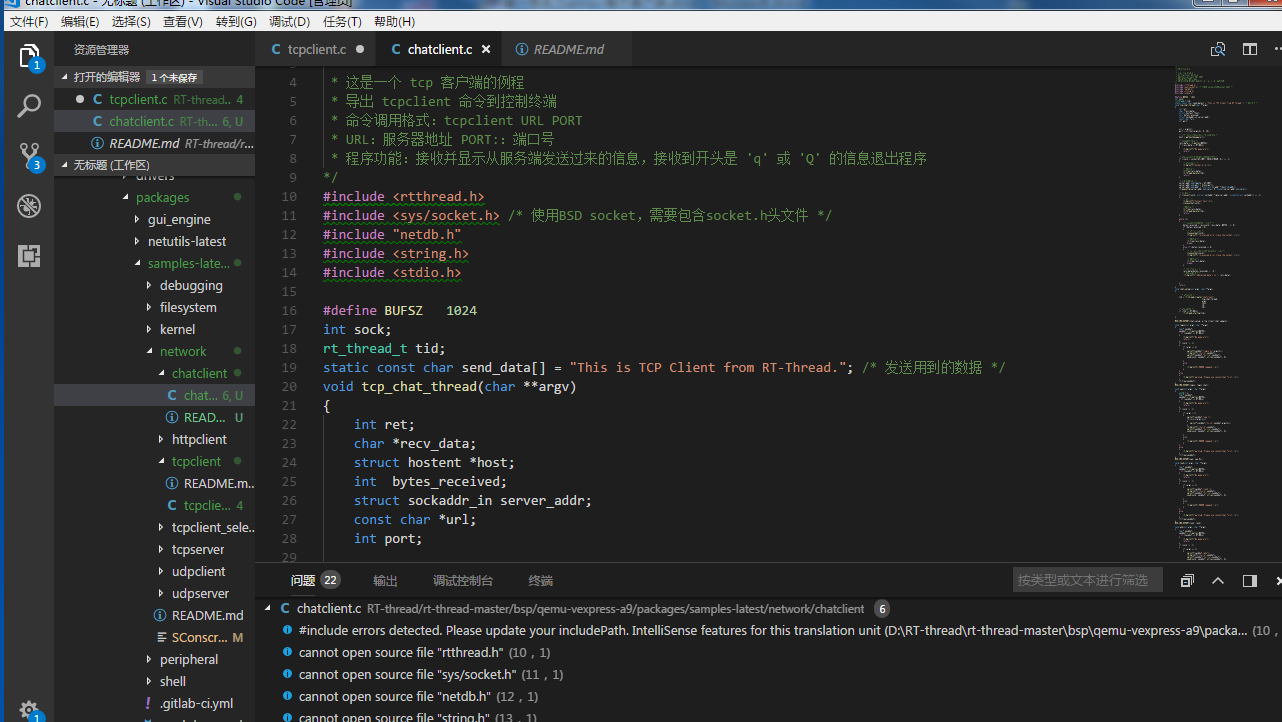This screenshot has width=1282, height=722.
Task: Open the 帮助(H) menu
Action: [x=394, y=21]
